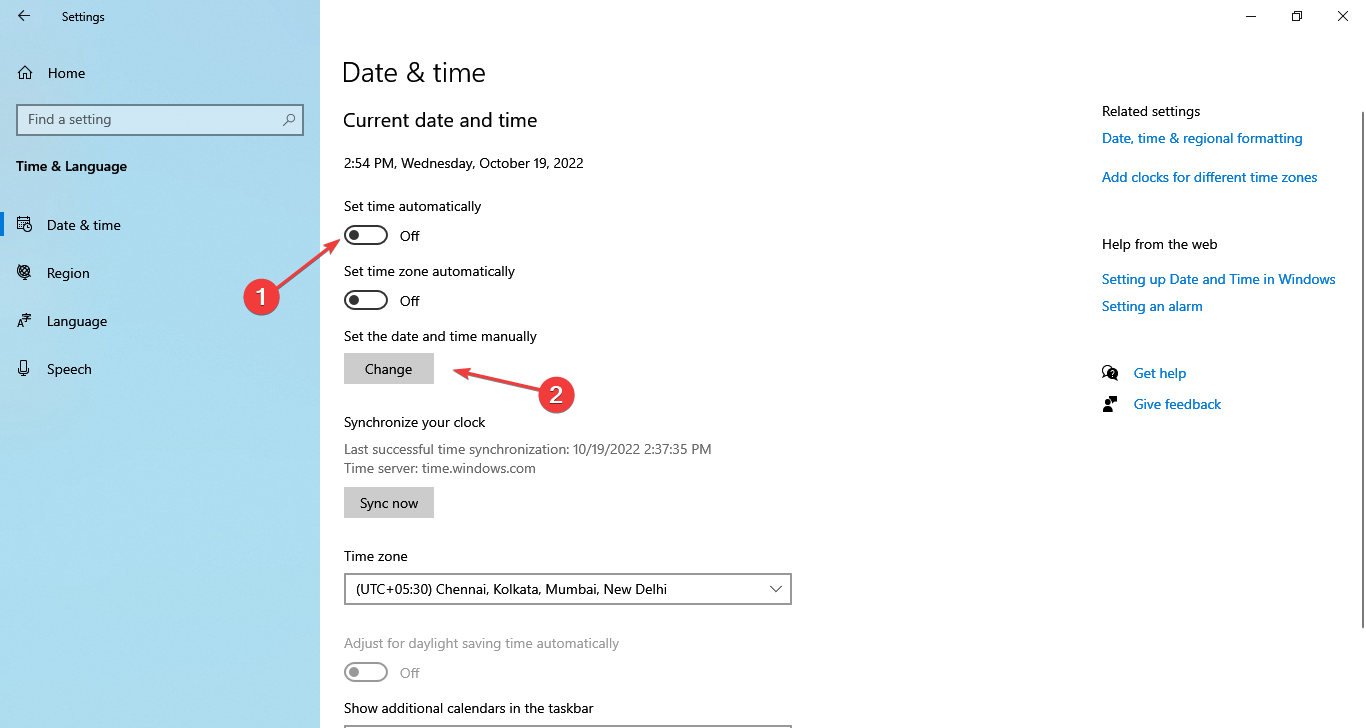Open Add clocks for different time zones link
This screenshot has height=728, width=1366.
pyautogui.click(x=1209, y=177)
